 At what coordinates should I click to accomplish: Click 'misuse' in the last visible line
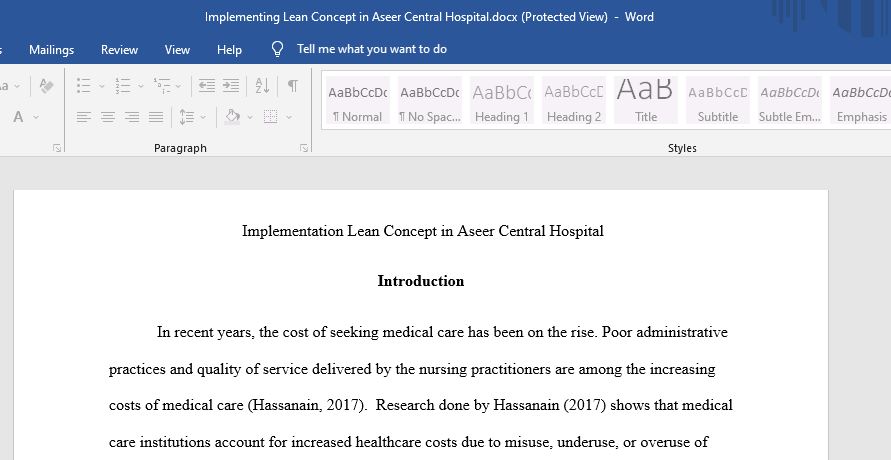point(530,442)
